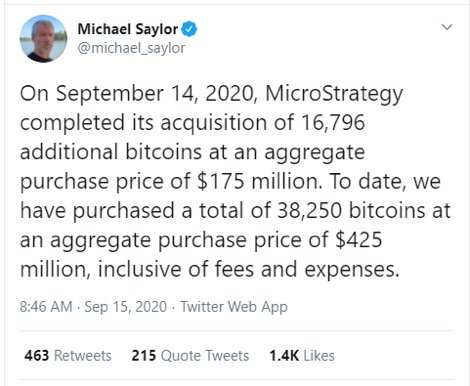The height and width of the screenshot is (386, 470).
Task: Click the $425 amount in tweet
Action: (x=359, y=240)
